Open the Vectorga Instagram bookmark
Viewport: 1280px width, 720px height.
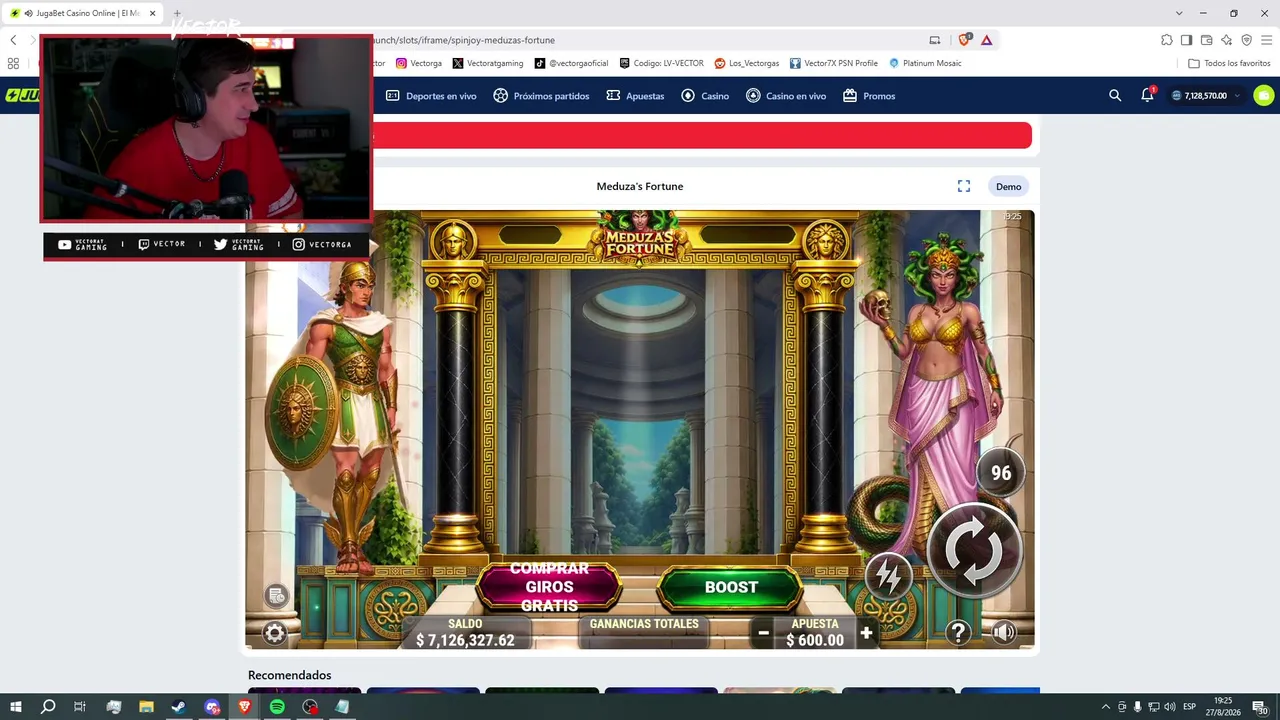[x=419, y=63]
